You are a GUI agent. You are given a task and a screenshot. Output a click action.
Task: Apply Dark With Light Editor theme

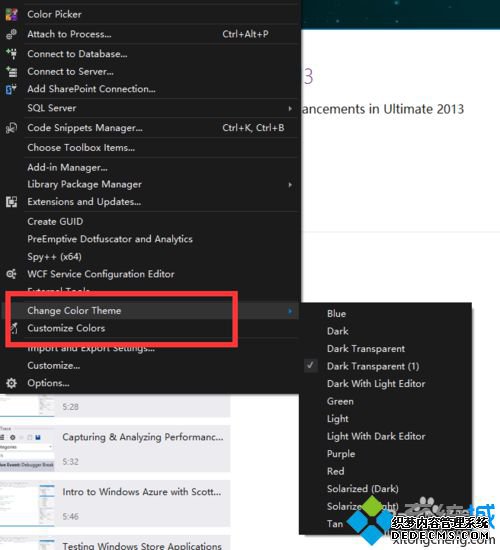tap(376, 384)
